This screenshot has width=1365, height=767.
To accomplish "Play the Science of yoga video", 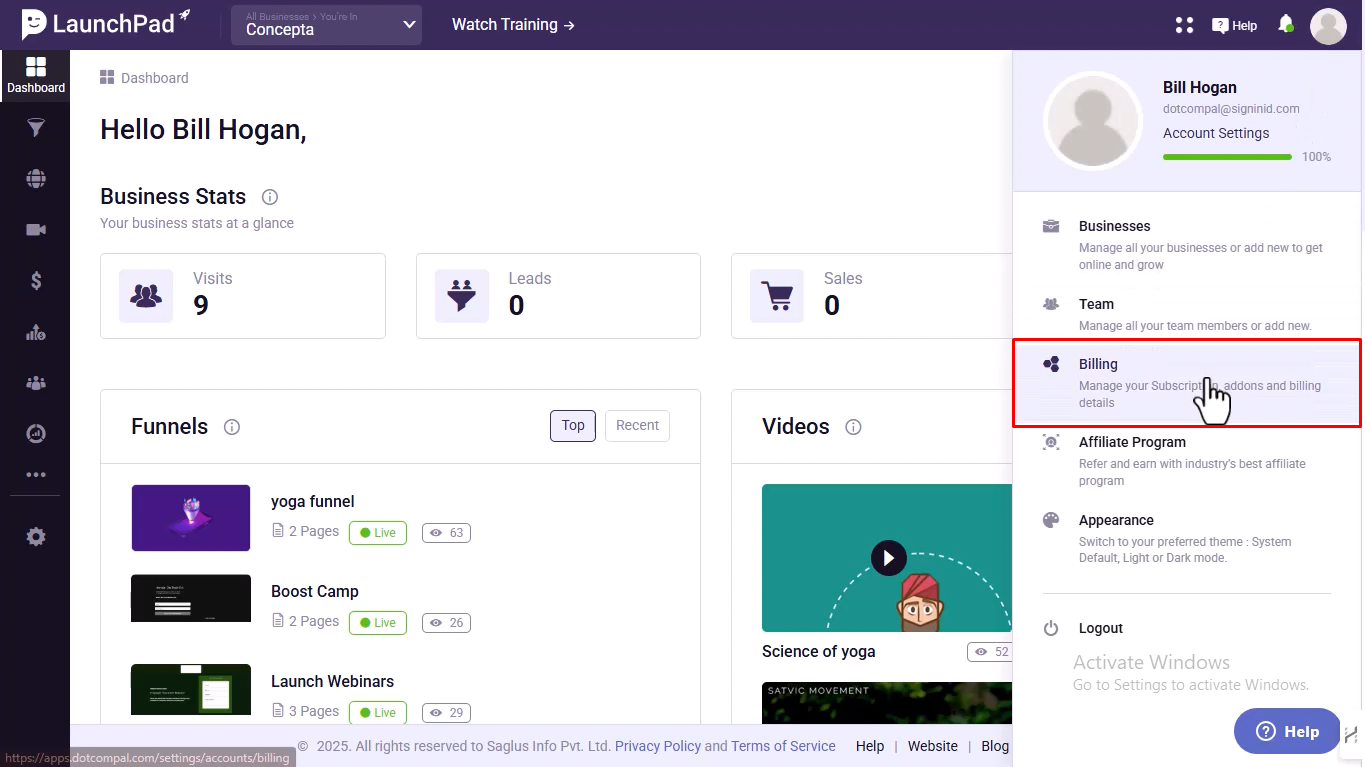I will coord(888,557).
